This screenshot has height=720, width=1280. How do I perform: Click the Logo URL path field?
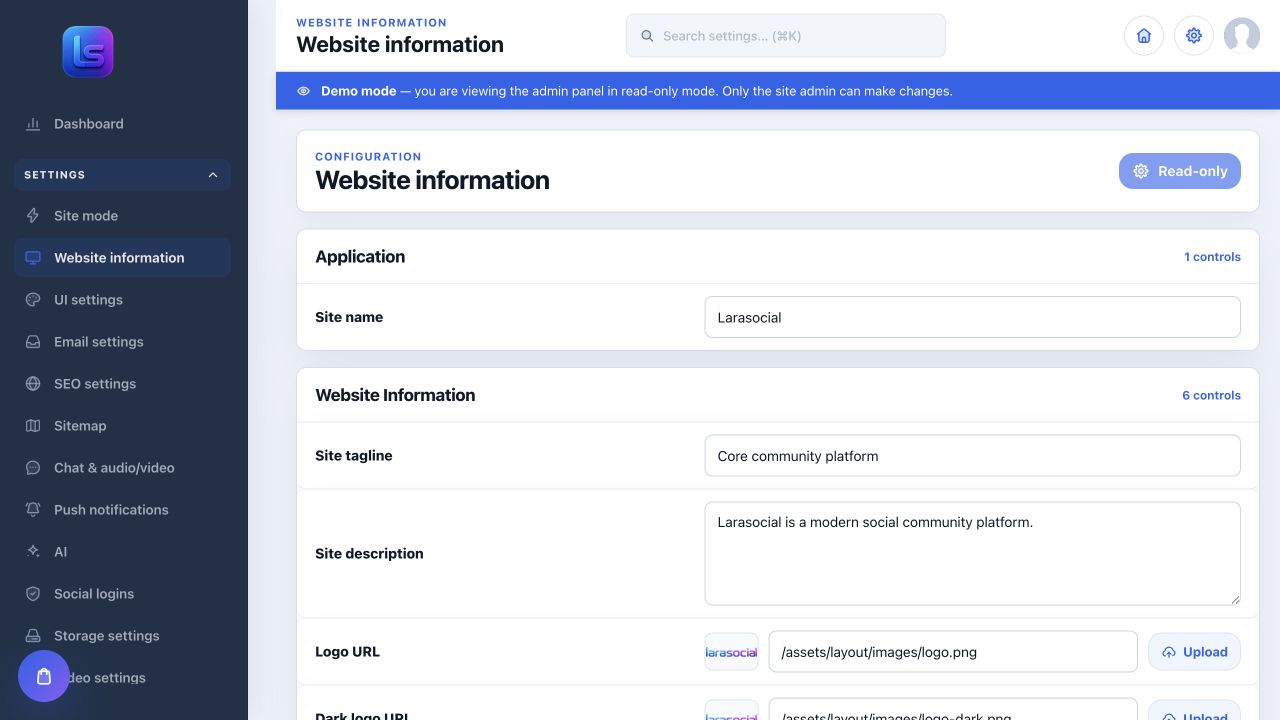pos(953,652)
